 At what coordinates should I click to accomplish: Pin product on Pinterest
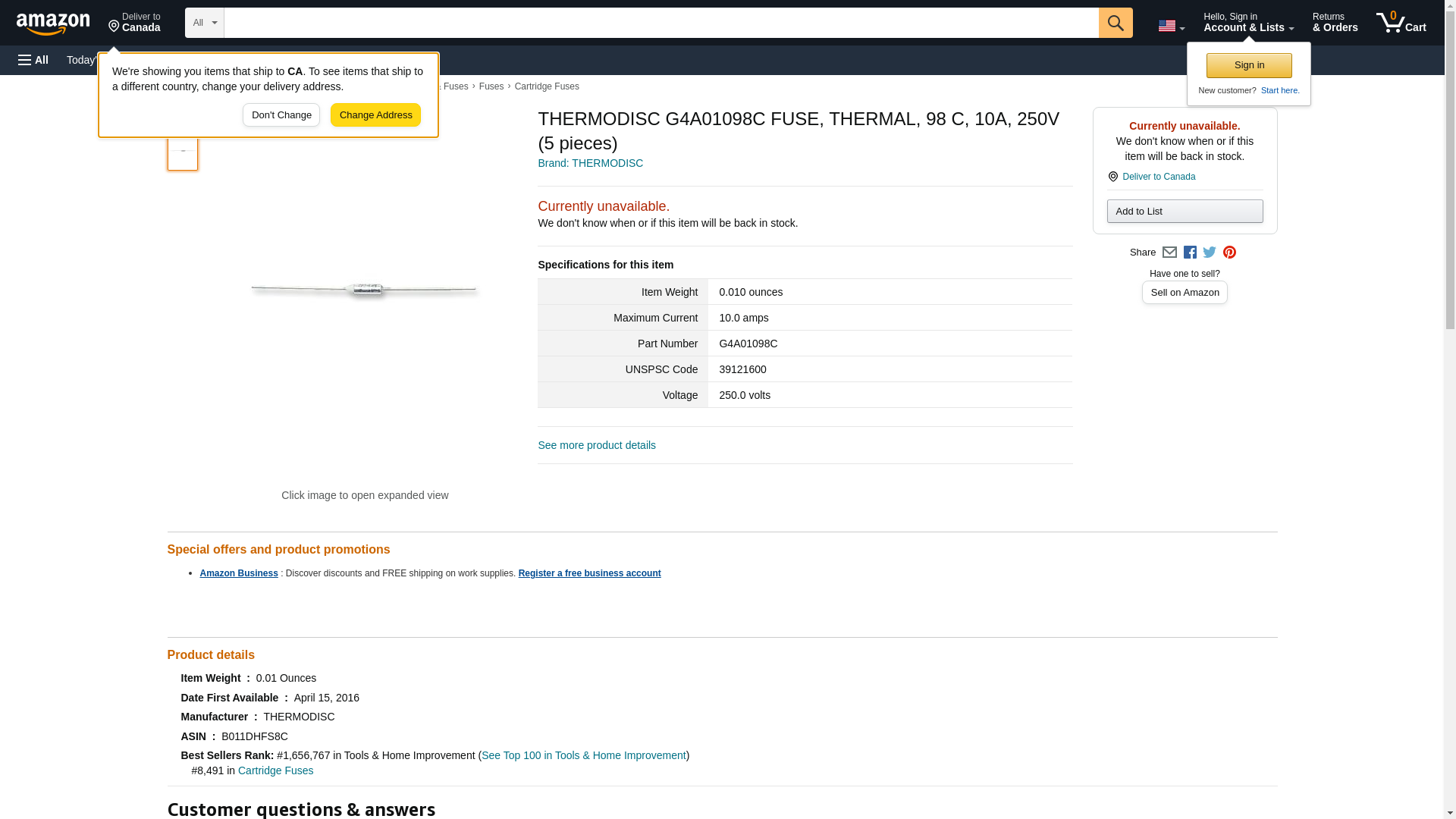pyautogui.click(x=1229, y=253)
